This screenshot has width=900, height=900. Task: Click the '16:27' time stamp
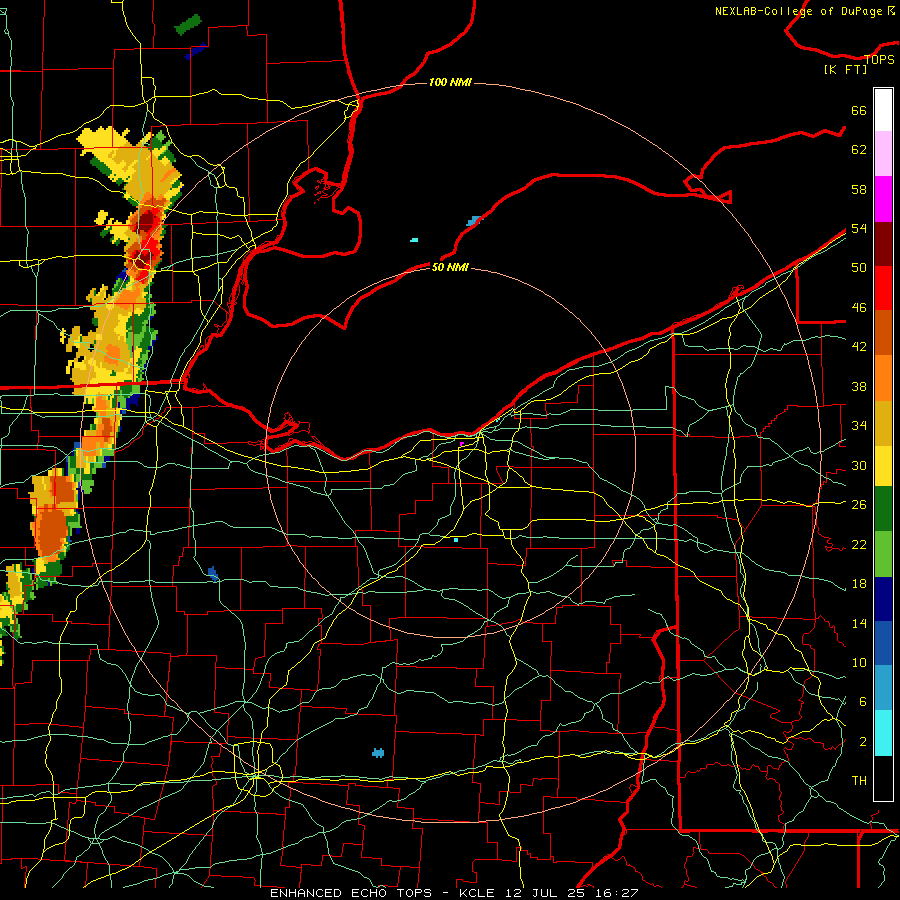[616, 893]
